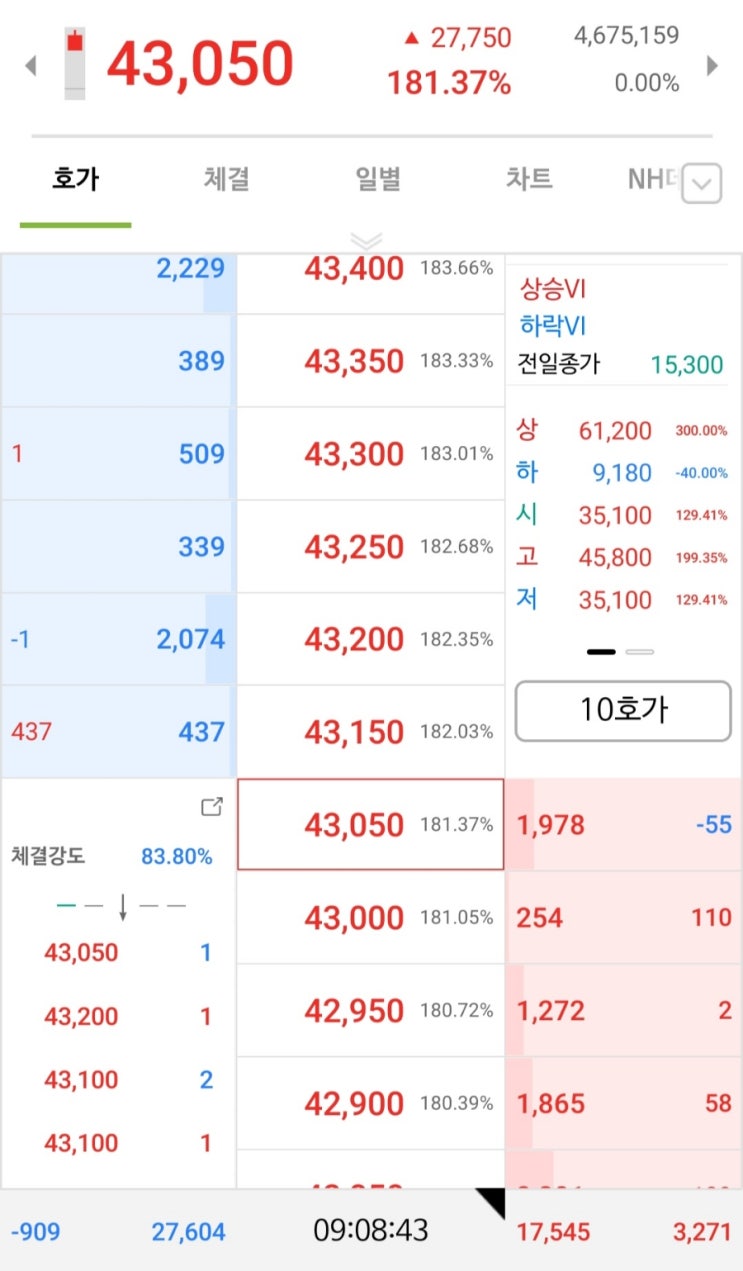The height and width of the screenshot is (1271, 743).
Task: Switch to the second info page dot
Action: coord(639,651)
